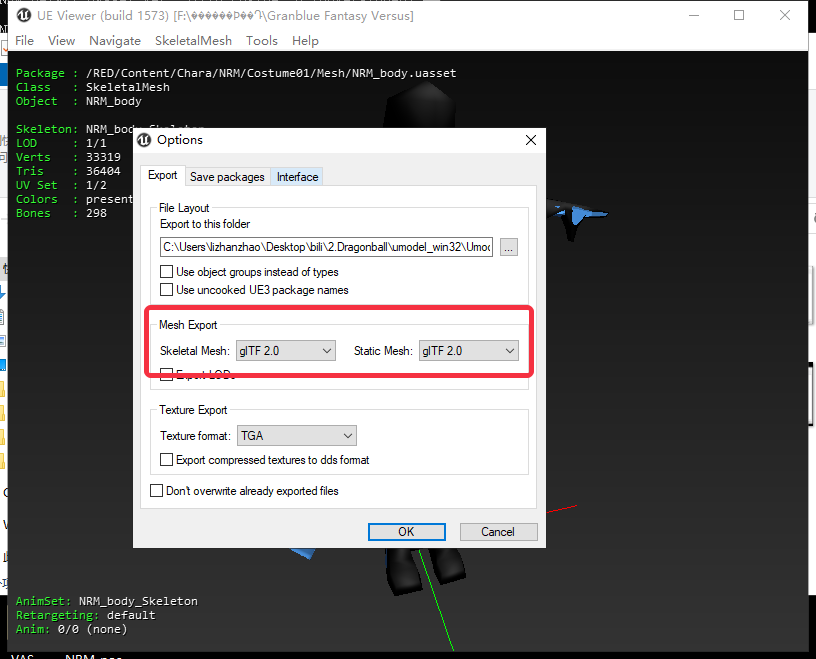Open the Skeletal Mesh format dropdown
Viewport: 816px width, 659px height.
coord(286,351)
